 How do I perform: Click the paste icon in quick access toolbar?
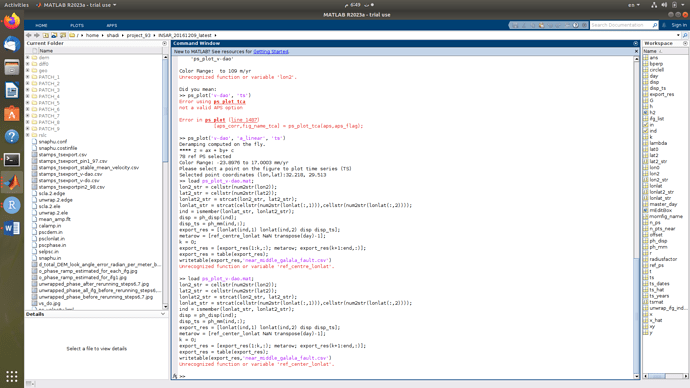(541, 25)
